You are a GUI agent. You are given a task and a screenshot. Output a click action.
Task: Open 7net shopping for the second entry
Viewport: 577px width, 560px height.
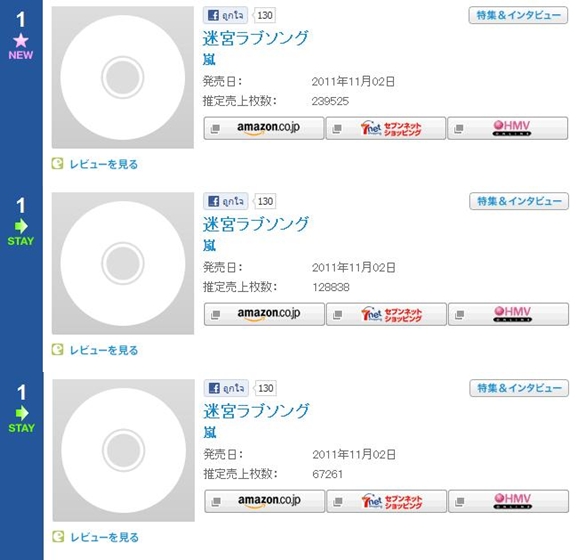click(x=386, y=314)
